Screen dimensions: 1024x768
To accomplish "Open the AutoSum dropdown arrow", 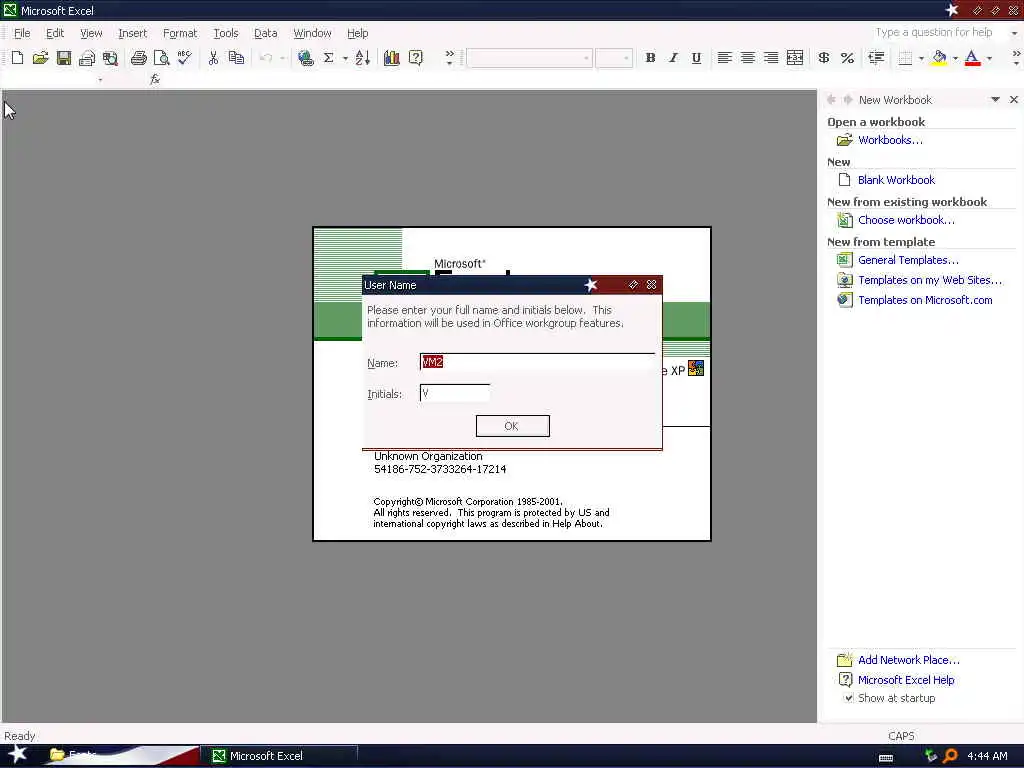I will [345, 58].
